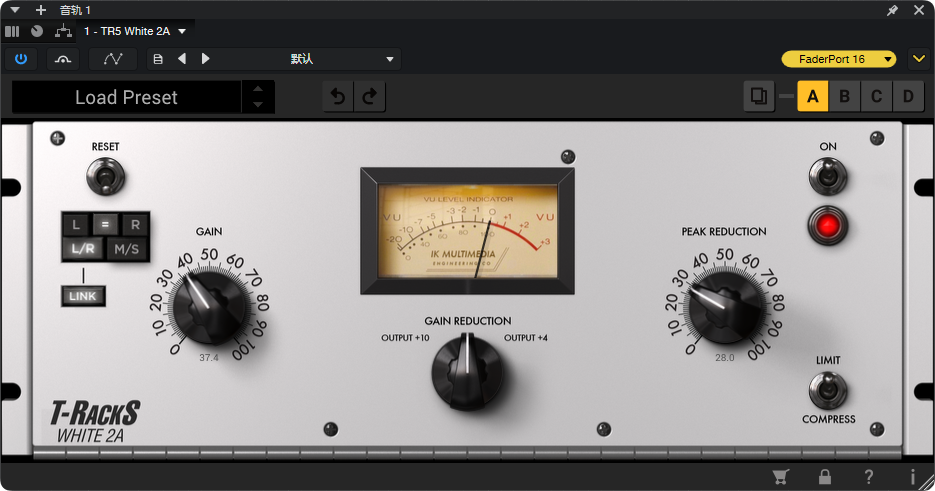Screen dimensions: 935x491
Task: Add a new insert with plus icon
Action: [41, 10]
